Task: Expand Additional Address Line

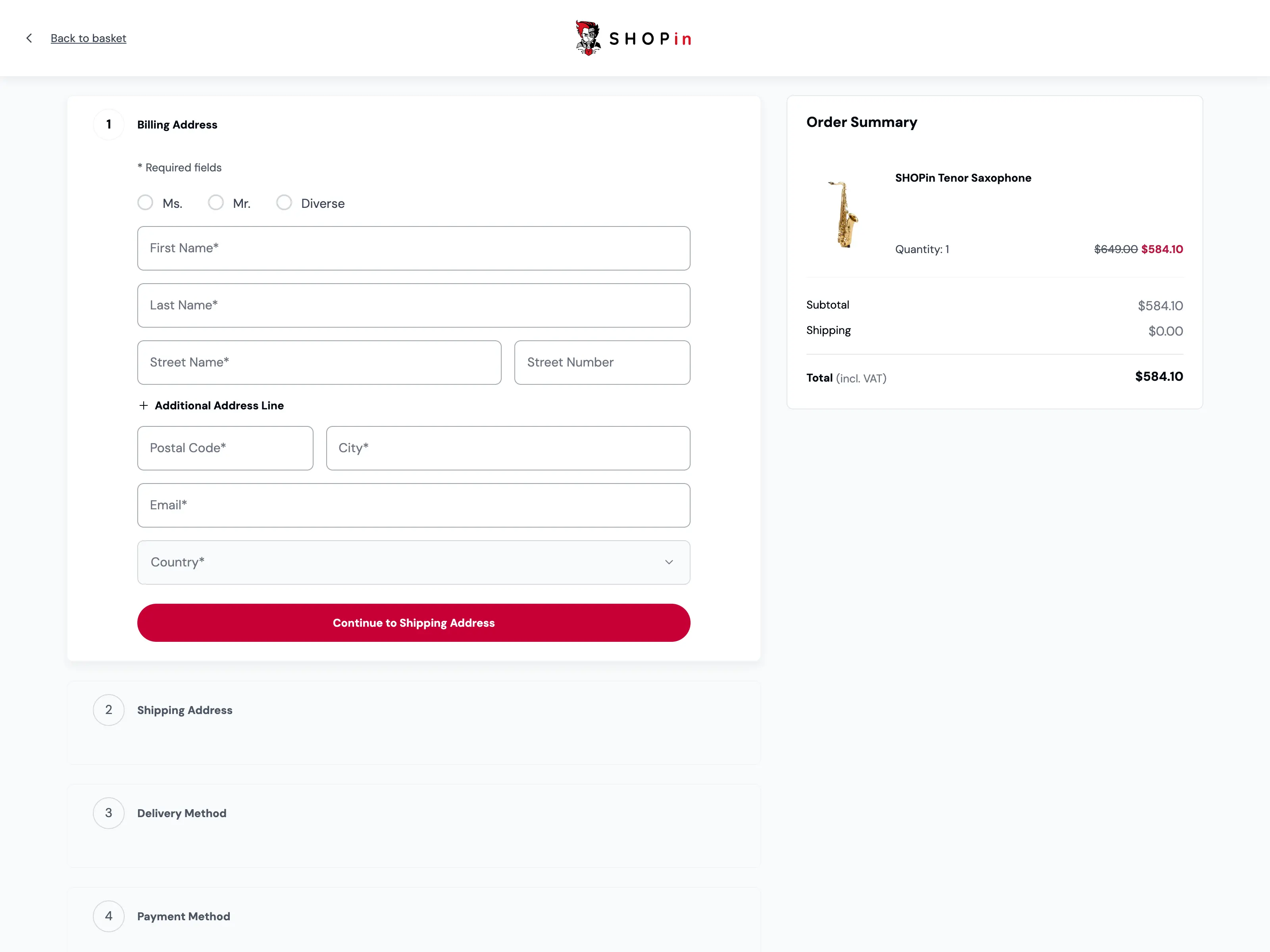Action: pos(219,406)
